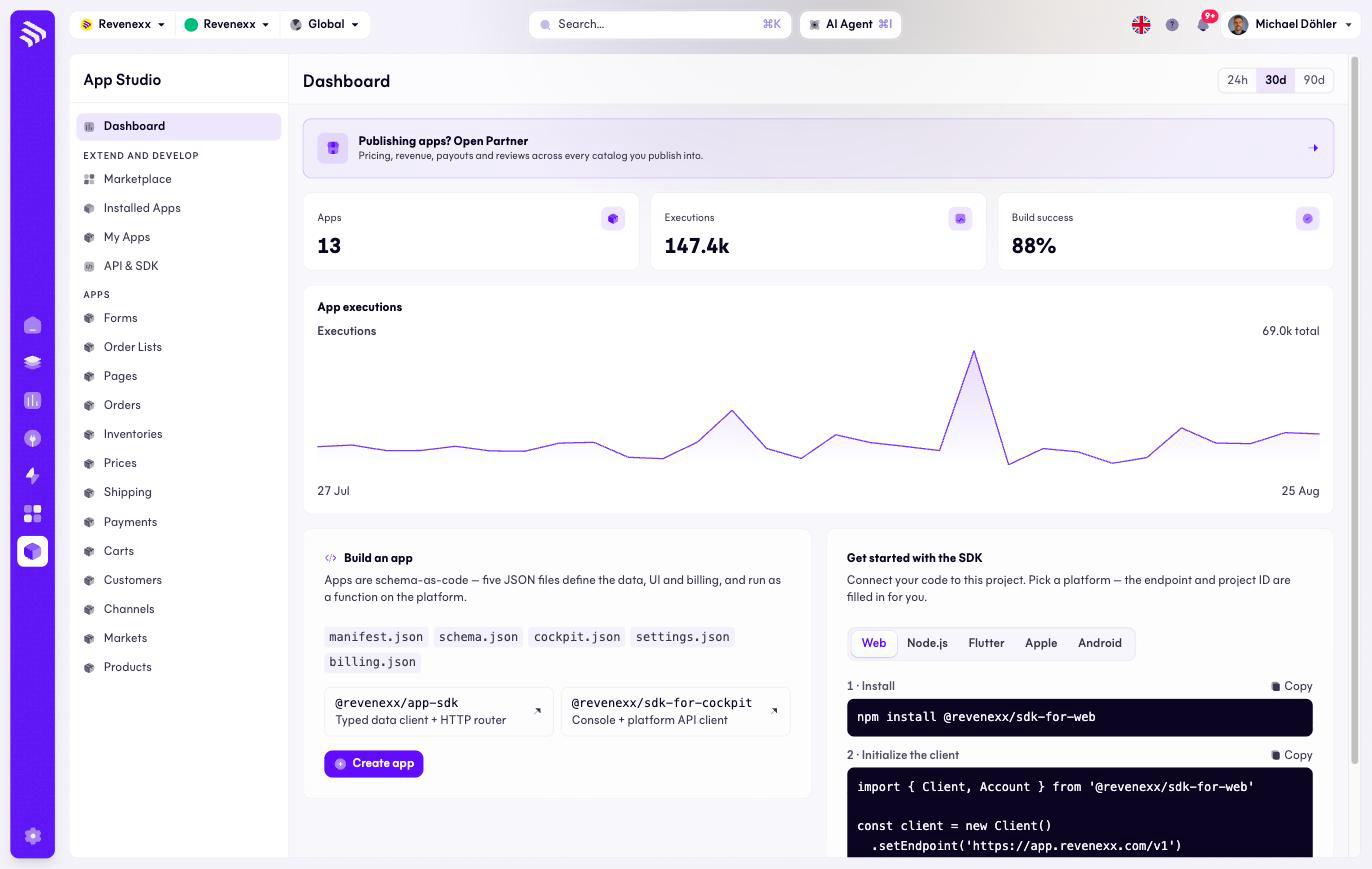Copy the Initialize the client code
The width and height of the screenshot is (1372, 869).
[1291, 755]
